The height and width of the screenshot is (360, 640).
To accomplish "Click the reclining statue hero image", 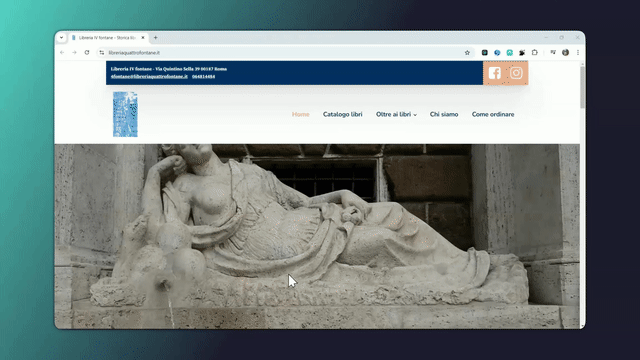I will (x=317, y=236).
